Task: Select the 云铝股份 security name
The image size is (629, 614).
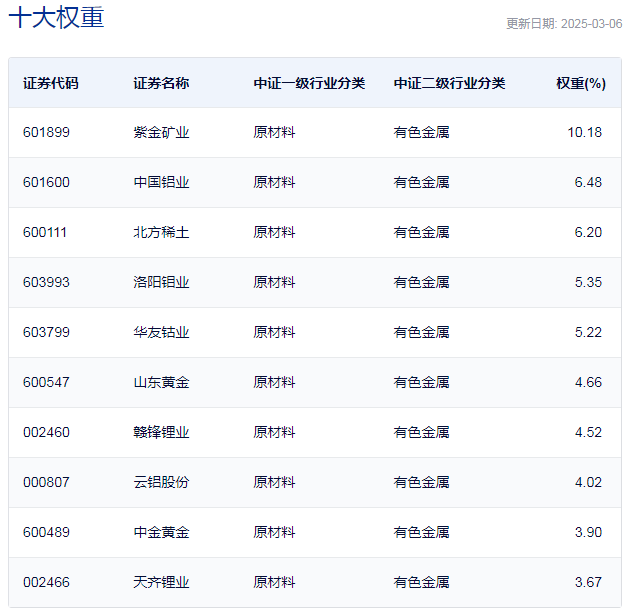Action: tap(161, 482)
